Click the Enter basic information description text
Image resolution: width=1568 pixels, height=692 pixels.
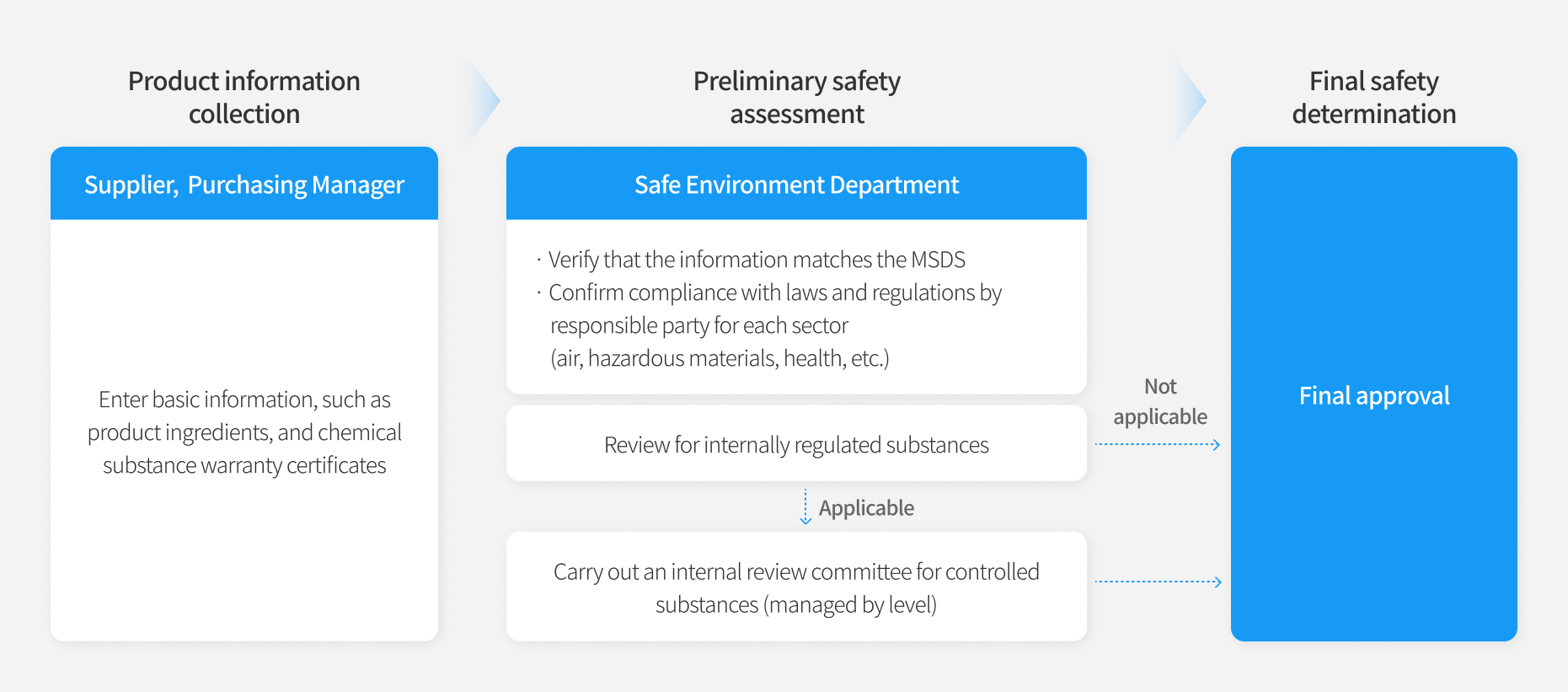[244, 432]
